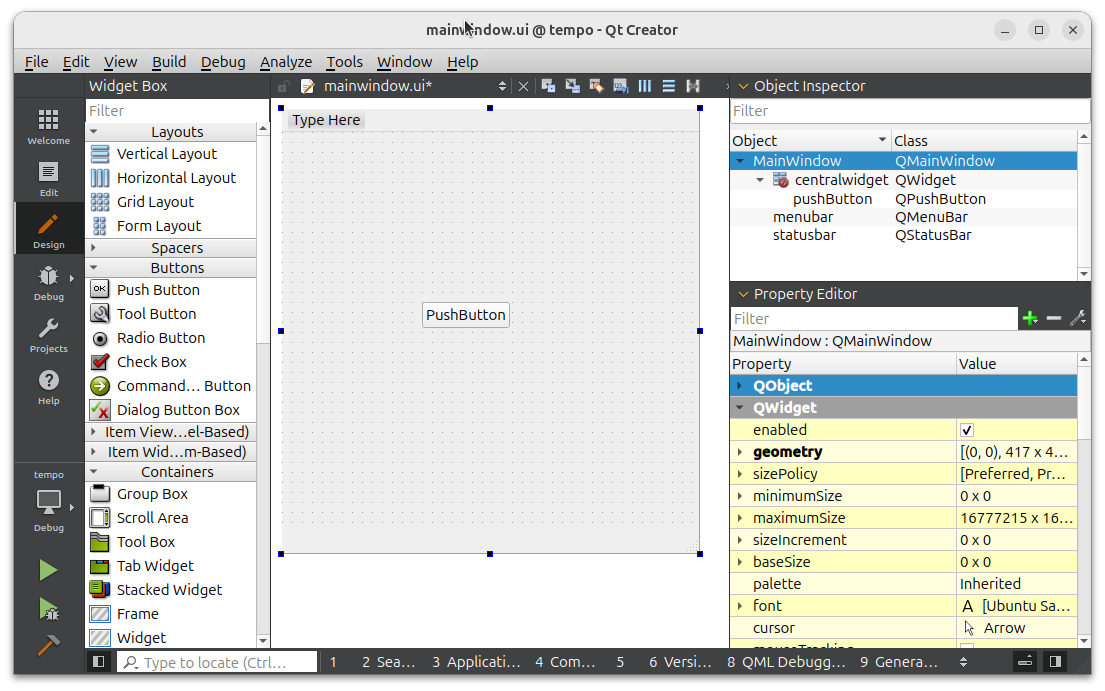Start debugging with play-bug icon
This screenshot has height=691, width=1105.
coord(48,609)
